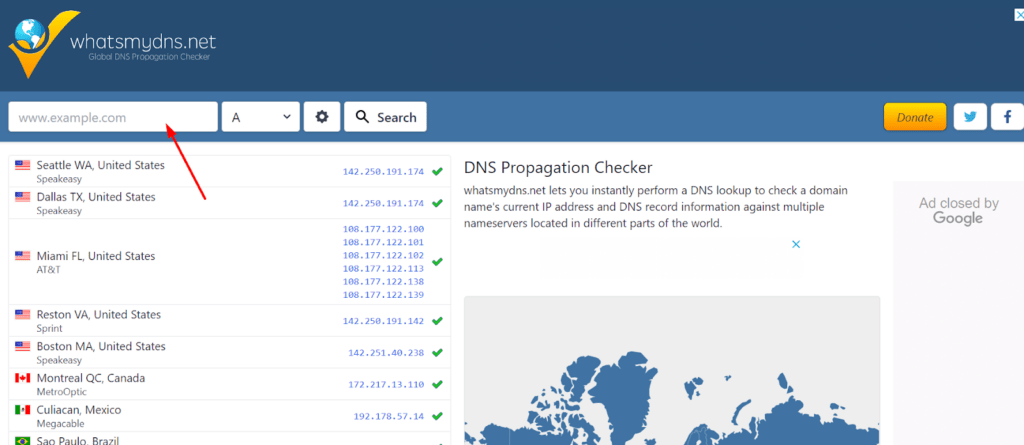1024x445 pixels.
Task: Open the record type dropdown showing A
Action: (x=260, y=117)
